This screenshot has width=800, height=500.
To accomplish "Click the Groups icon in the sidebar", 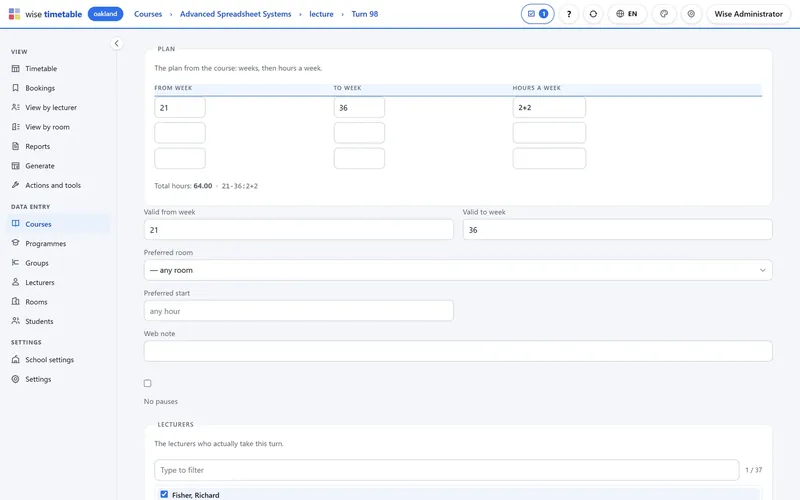I will click(15, 263).
